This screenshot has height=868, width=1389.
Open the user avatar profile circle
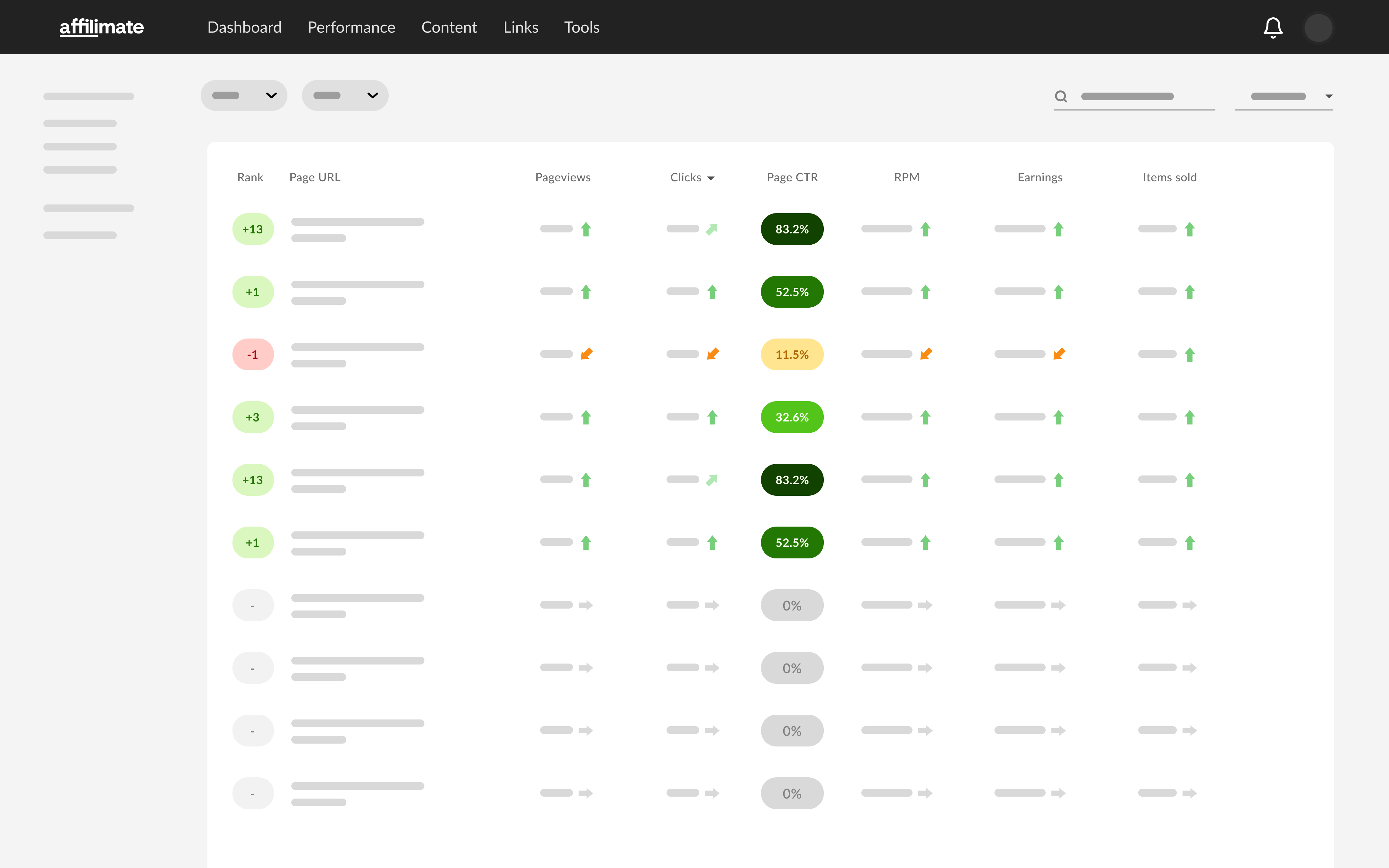click(1318, 28)
